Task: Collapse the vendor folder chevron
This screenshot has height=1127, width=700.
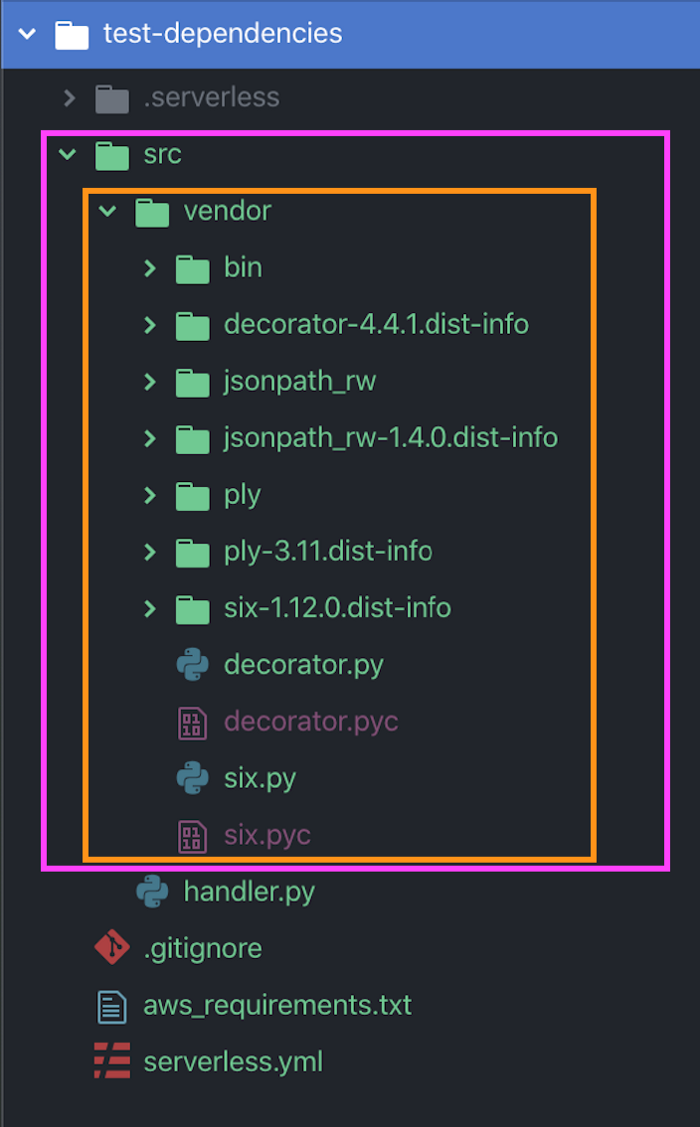Action: click(x=108, y=211)
